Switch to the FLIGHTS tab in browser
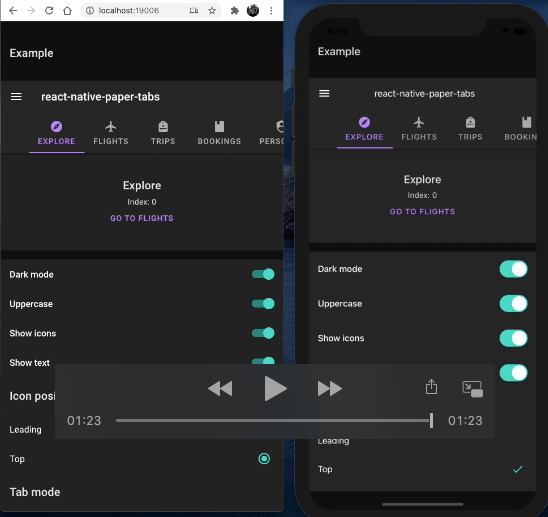The width and height of the screenshot is (548, 517). tap(111, 141)
